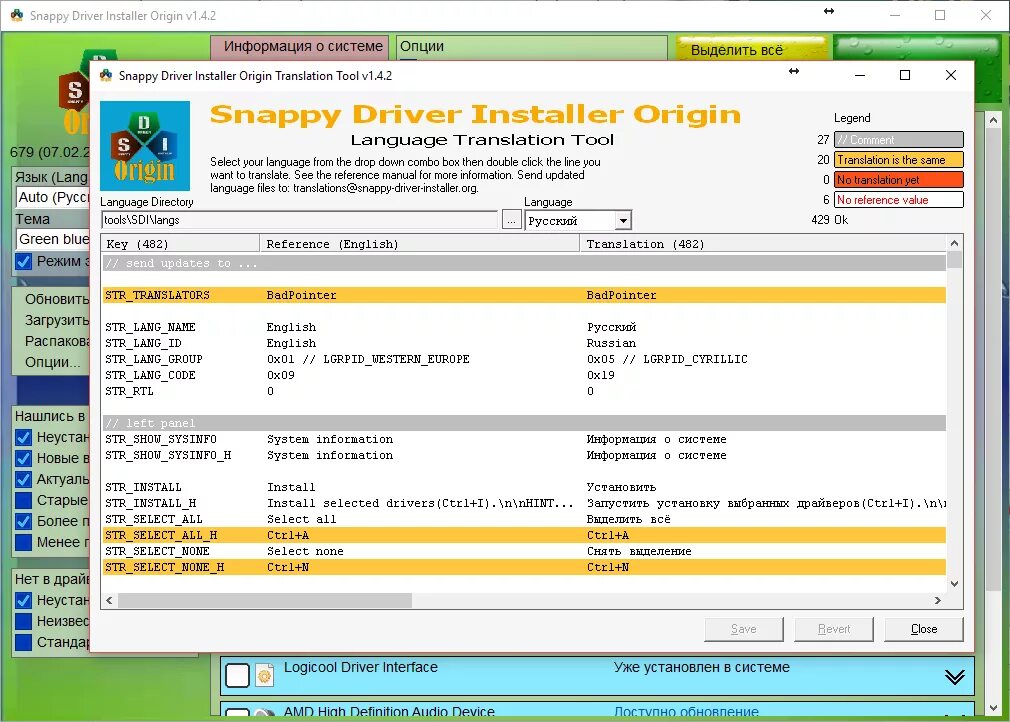1010x722 pixels.
Task: Toggle the Более checkbox in main window
Action: [24, 521]
